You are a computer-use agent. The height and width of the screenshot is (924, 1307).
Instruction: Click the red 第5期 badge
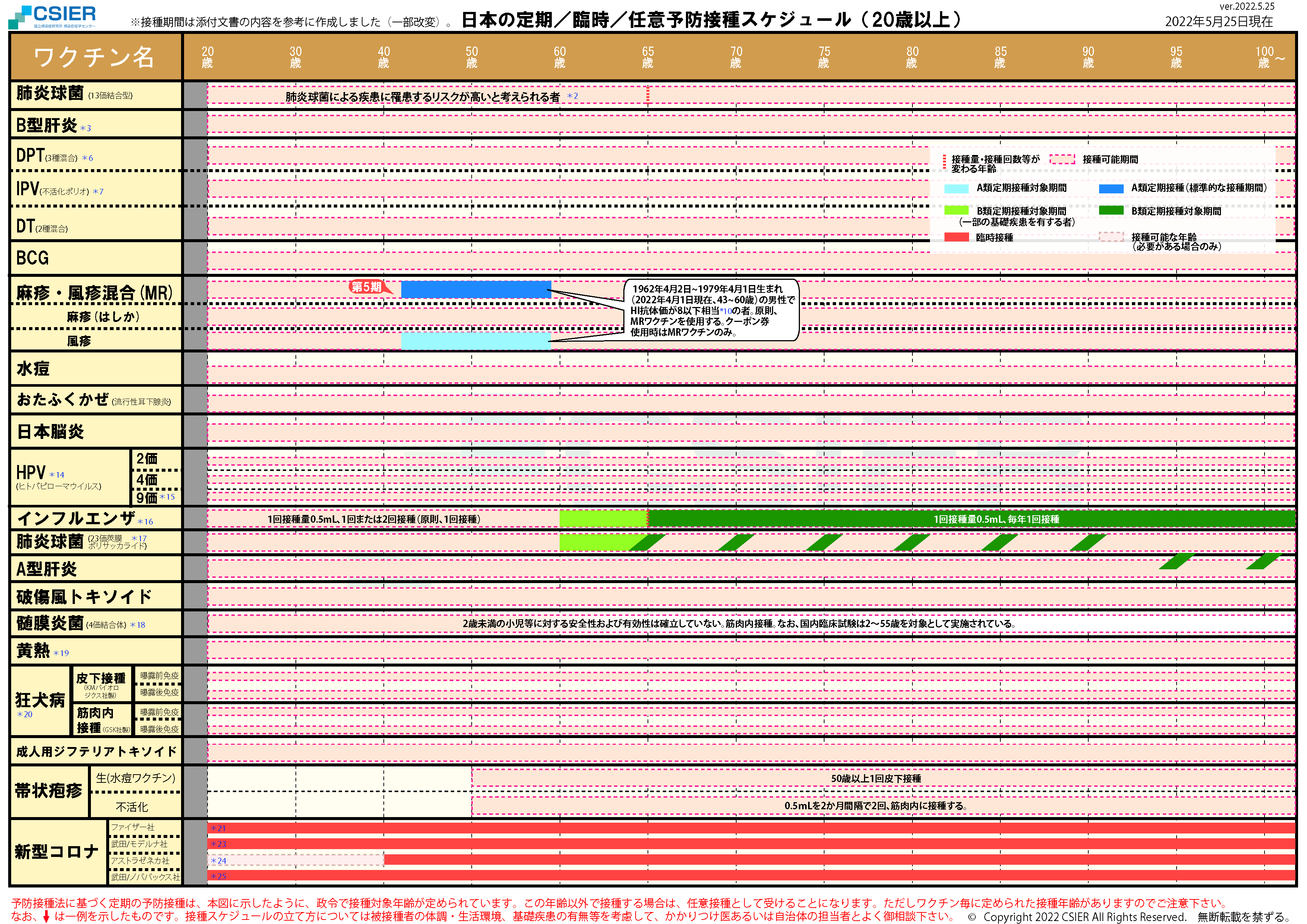pyautogui.click(x=366, y=287)
